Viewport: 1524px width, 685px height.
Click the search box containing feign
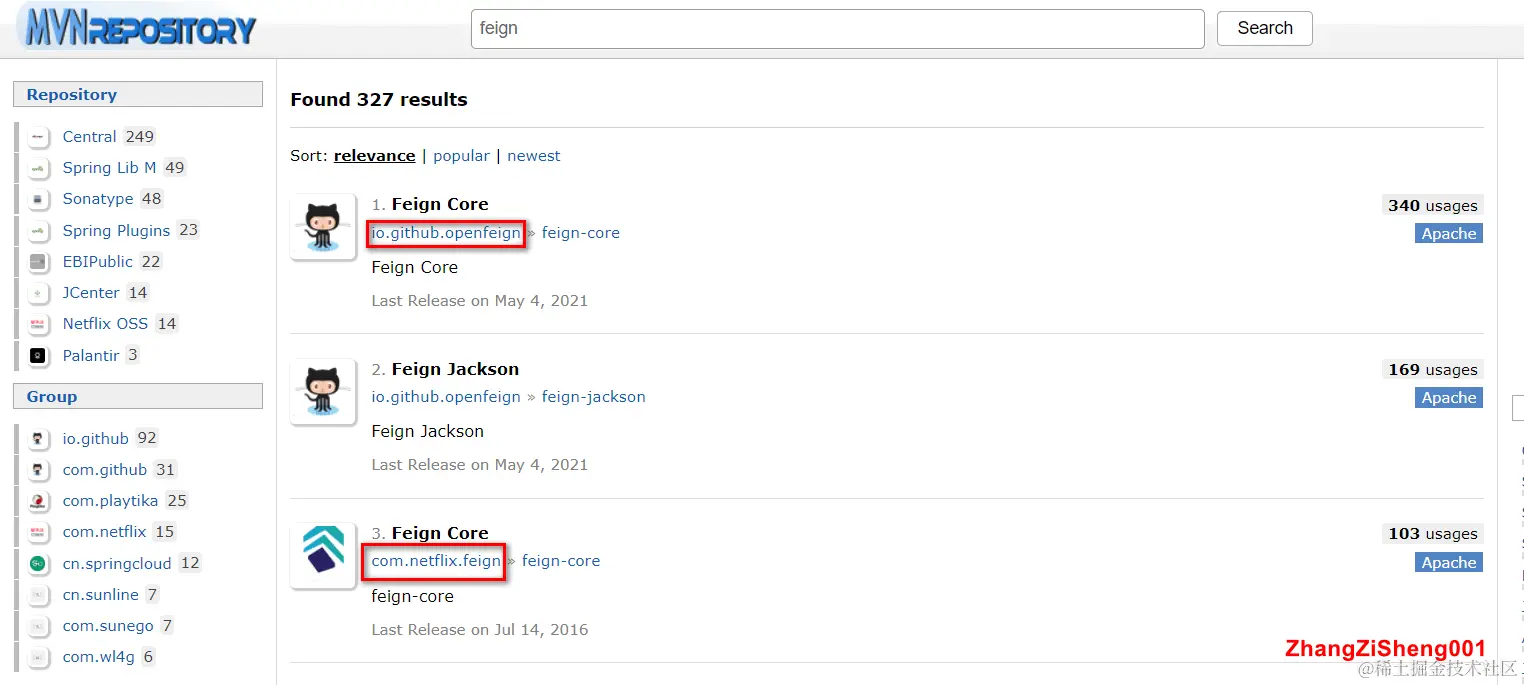tap(837, 29)
